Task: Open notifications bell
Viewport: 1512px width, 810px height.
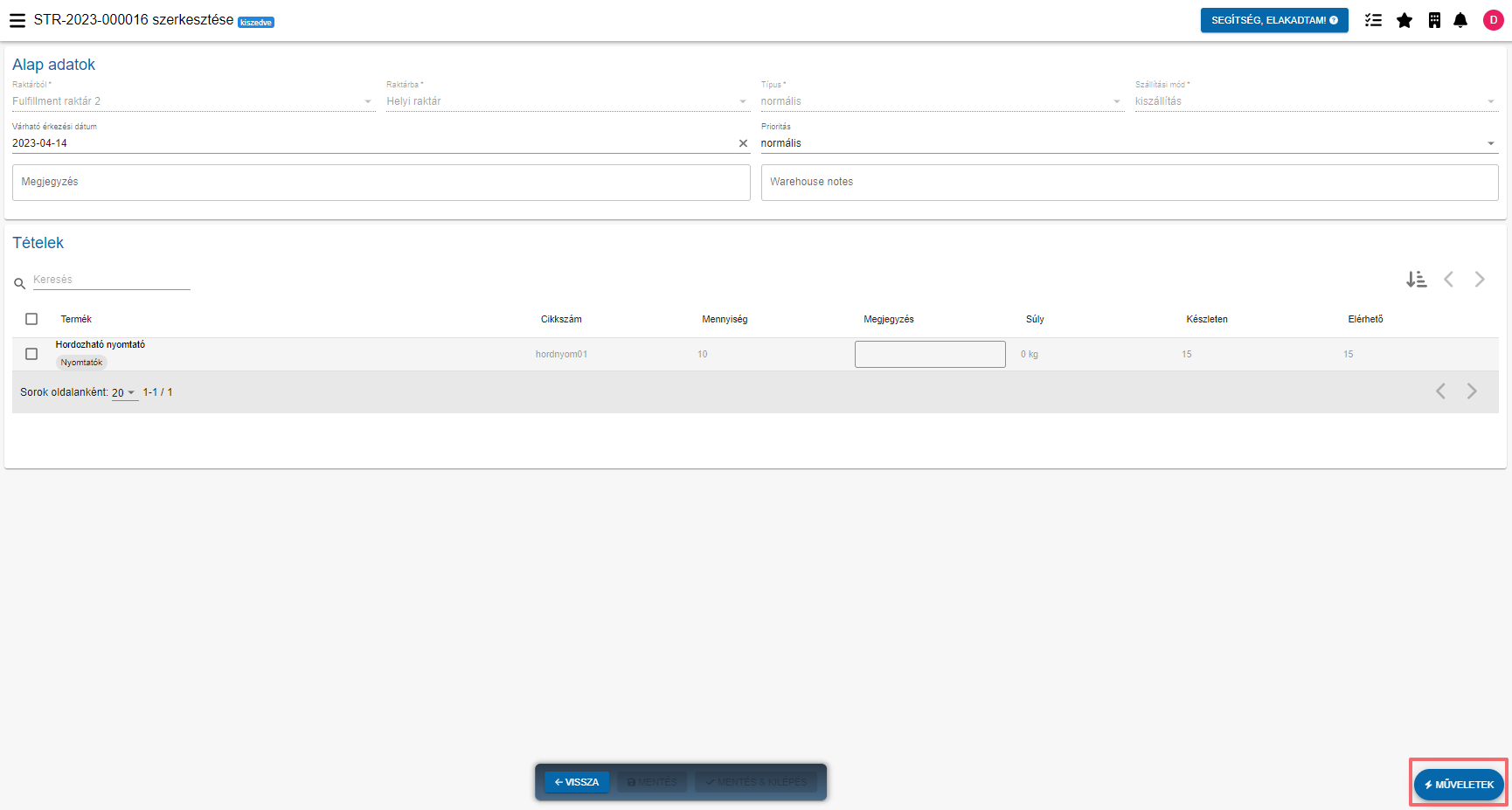Action: [1460, 20]
